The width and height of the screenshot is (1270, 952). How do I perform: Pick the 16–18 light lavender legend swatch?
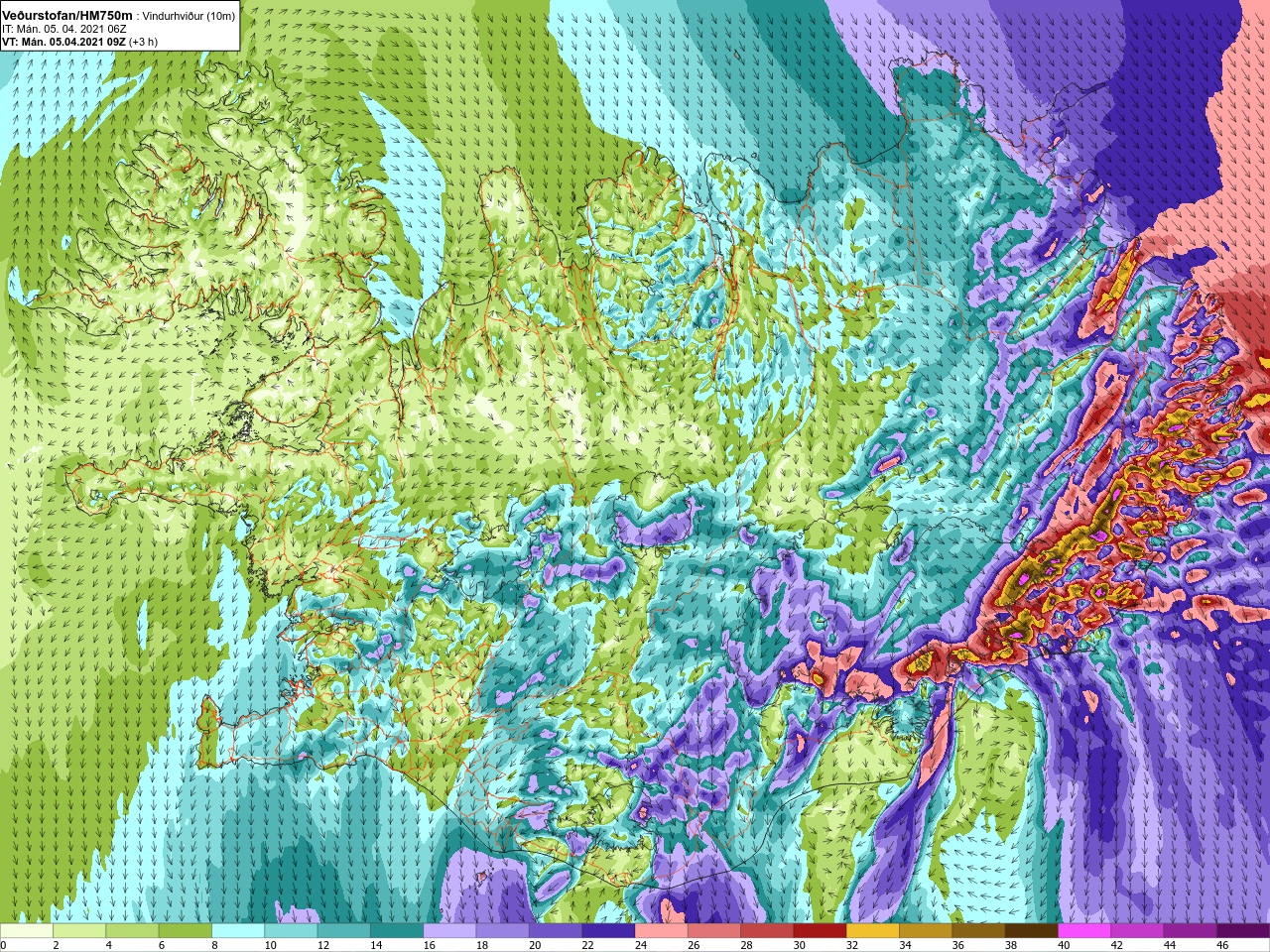(449, 931)
